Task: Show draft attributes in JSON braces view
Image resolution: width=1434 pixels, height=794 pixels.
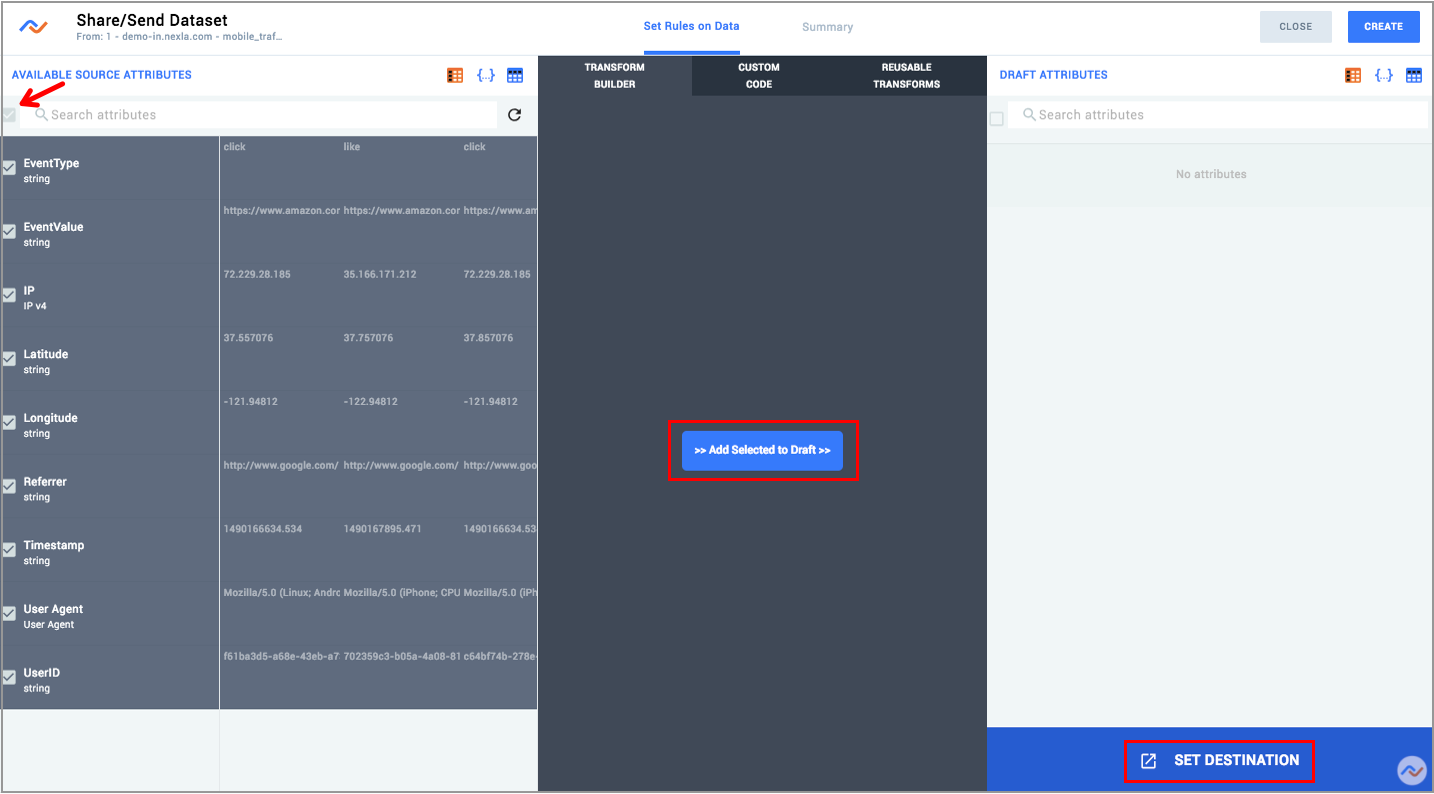Action: click(x=1384, y=75)
